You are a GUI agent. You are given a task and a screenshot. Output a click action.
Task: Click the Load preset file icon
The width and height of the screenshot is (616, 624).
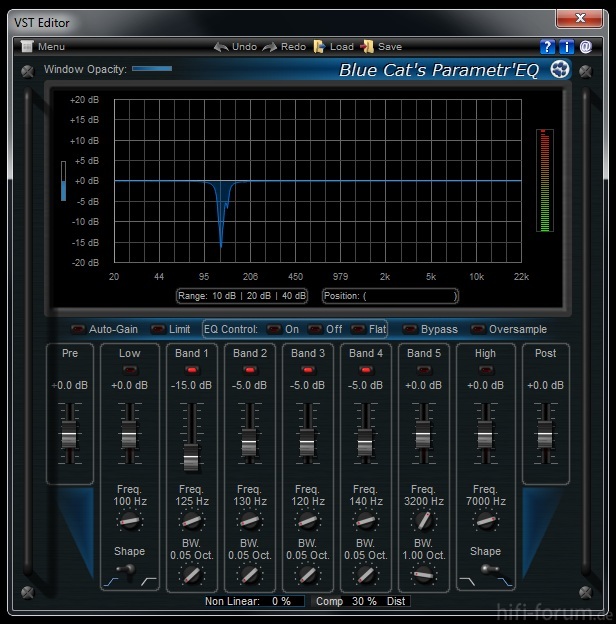319,47
